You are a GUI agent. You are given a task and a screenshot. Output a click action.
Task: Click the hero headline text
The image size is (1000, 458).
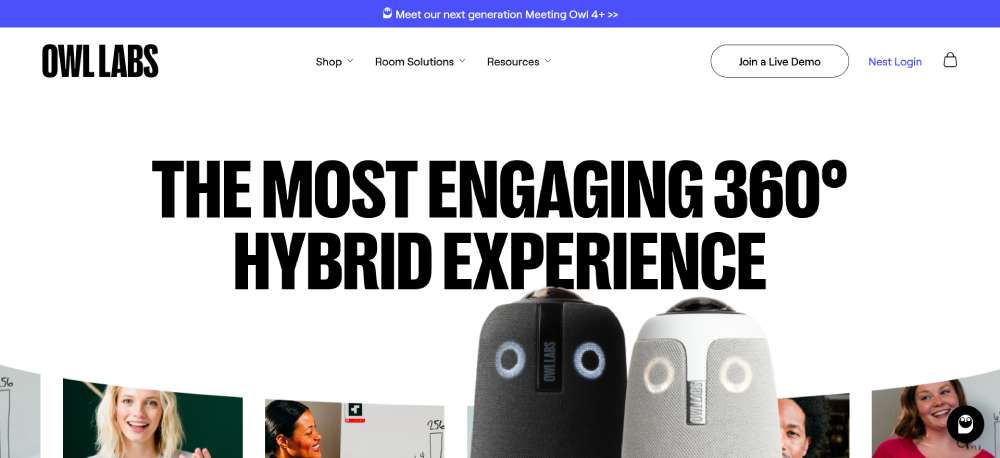click(499, 225)
